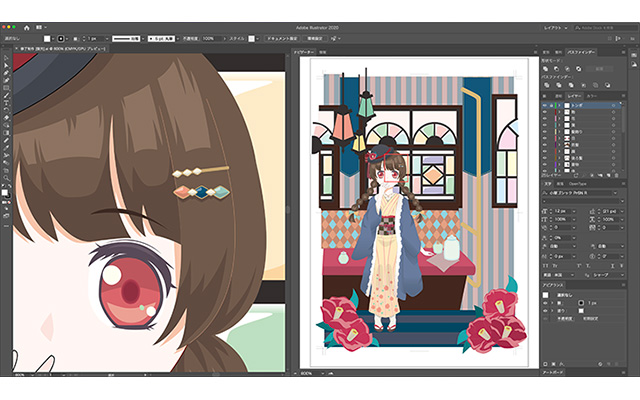Click Unite in Pathfinder shape modes
Image resolution: width=640 pixels, height=400 pixels.
tap(546, 69)
